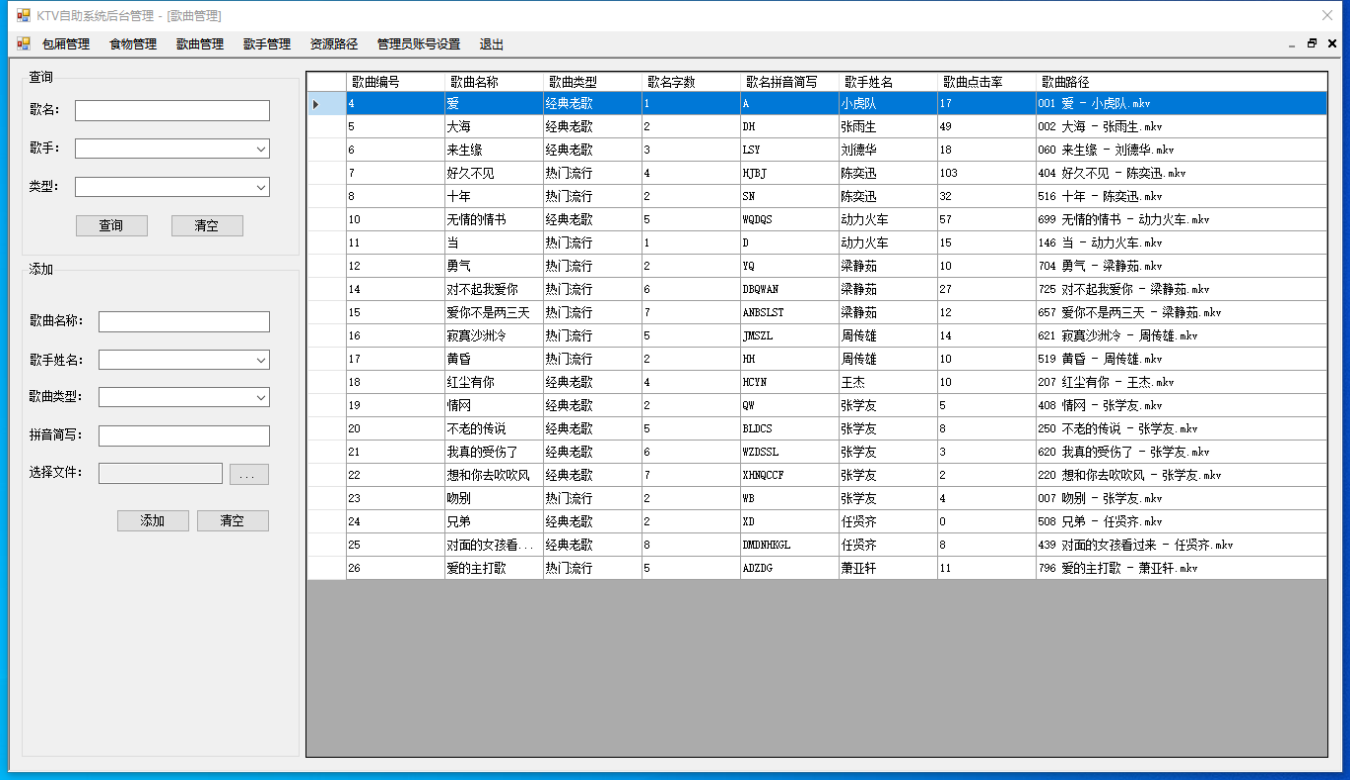This screenshot has height=780, width=1350.
Task: Click the app icon in the title bar
Action: pyautogui.click(x=23, y=16)
